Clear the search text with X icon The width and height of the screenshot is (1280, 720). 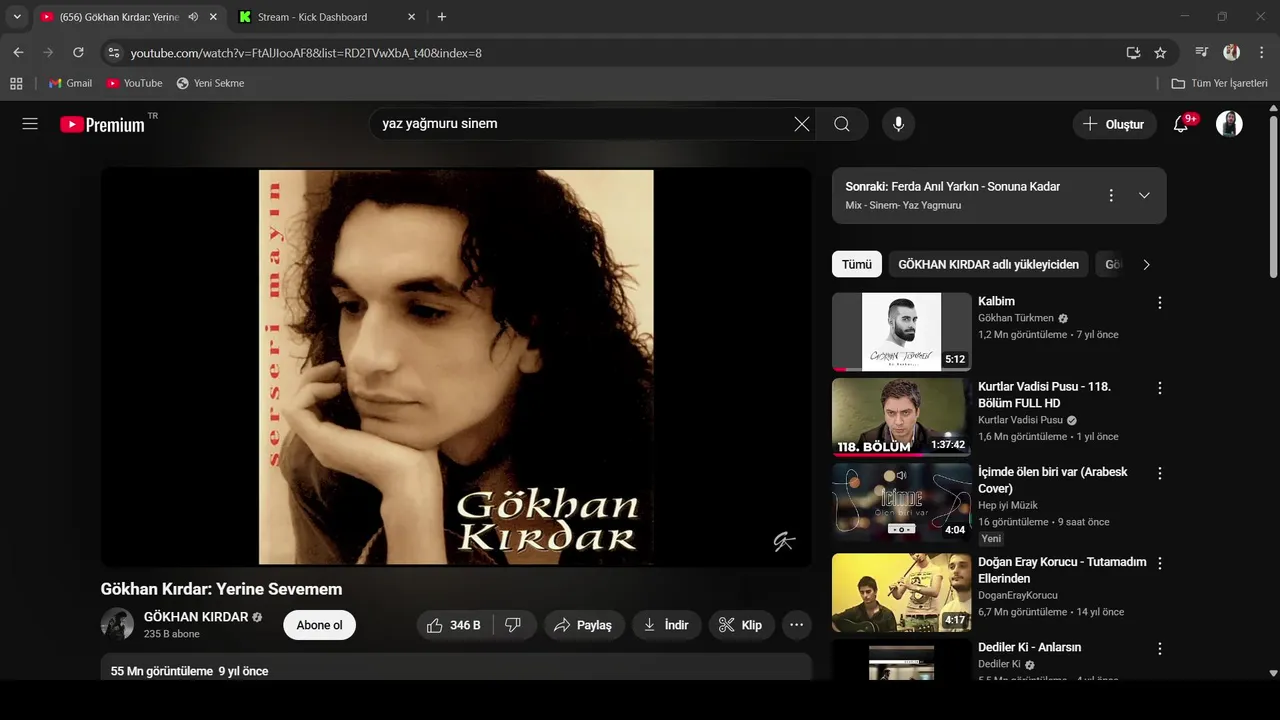coord(802,124)
